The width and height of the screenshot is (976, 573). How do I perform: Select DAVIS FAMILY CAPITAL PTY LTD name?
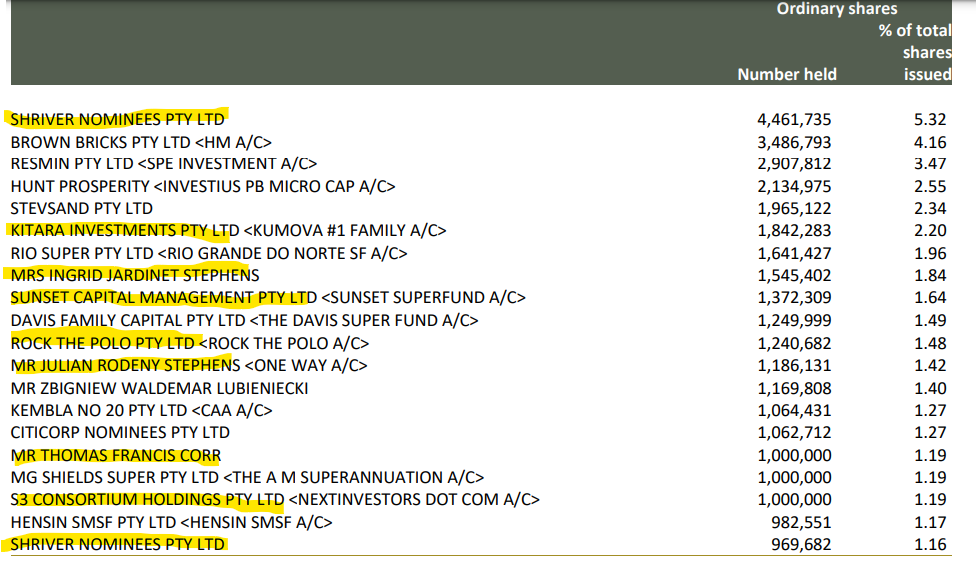coord(128,321)
